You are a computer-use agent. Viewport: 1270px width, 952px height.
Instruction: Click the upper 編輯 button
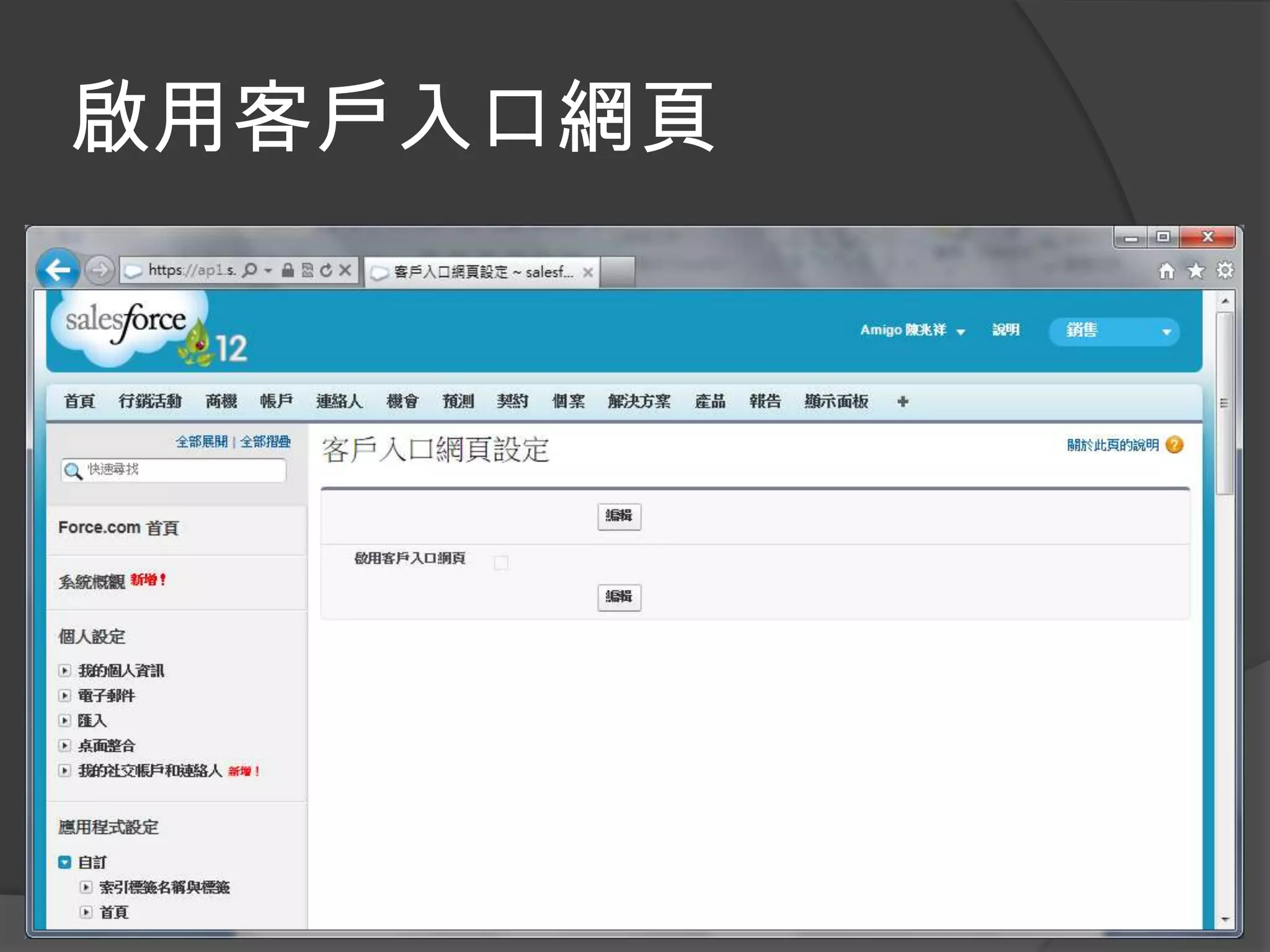click(619, 516)
